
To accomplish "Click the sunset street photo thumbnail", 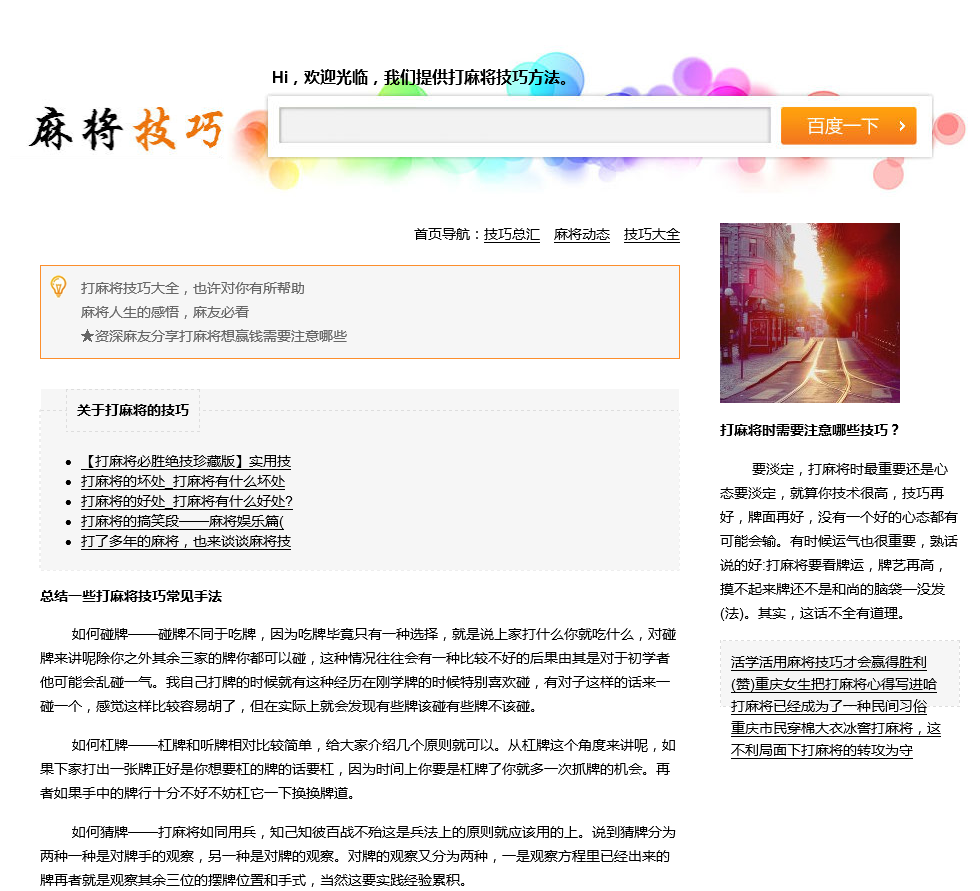I will [x=809, y=312].
